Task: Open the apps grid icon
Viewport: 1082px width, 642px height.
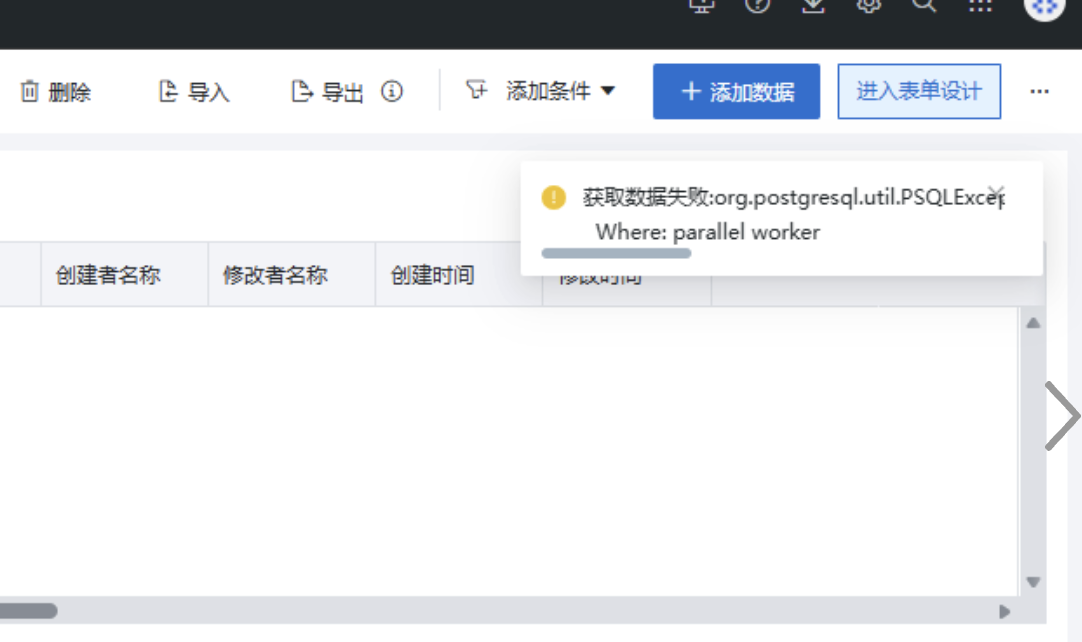Action: (x=981, y=8)
